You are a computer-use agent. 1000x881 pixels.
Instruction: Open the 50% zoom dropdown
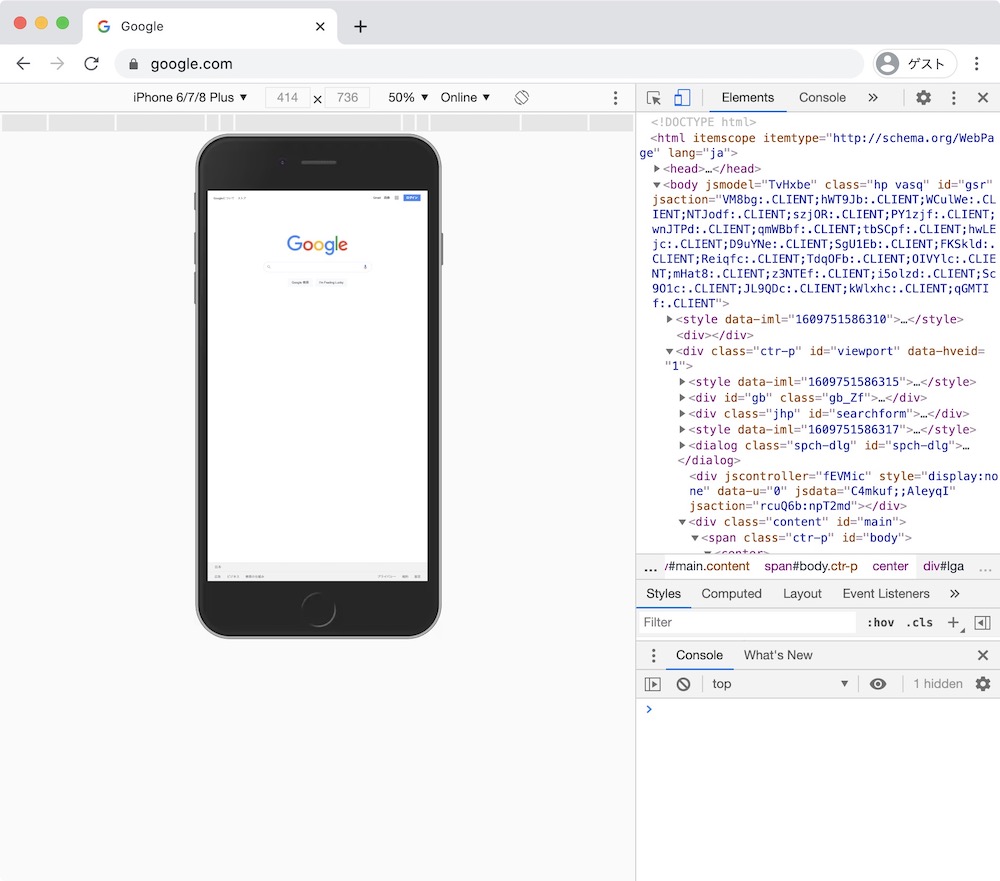pos(408,98)
